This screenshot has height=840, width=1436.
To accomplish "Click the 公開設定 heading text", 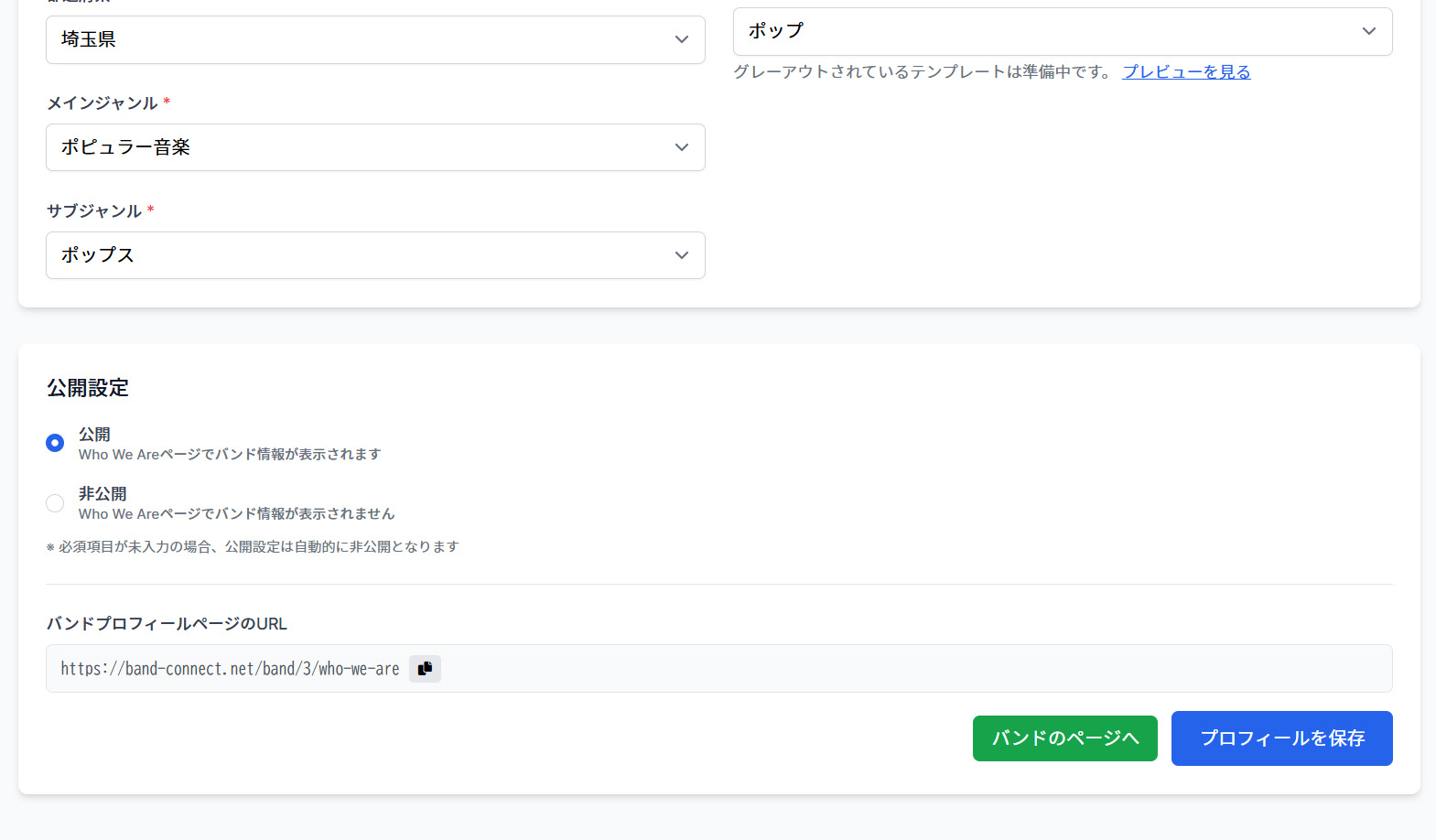I will click(x=88, y=388).
